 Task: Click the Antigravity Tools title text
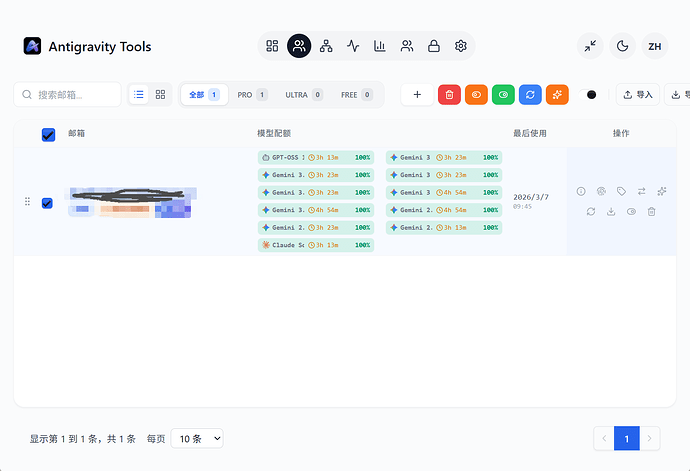[100, 47]
